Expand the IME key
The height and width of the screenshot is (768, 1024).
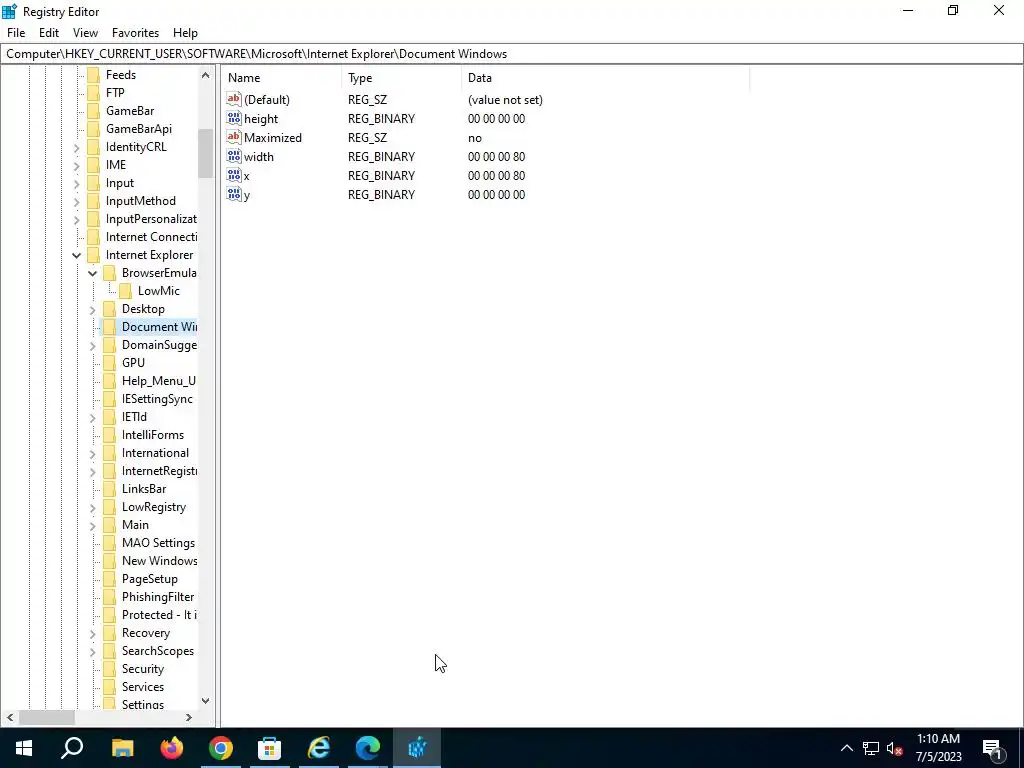click(x=76, y=165)
